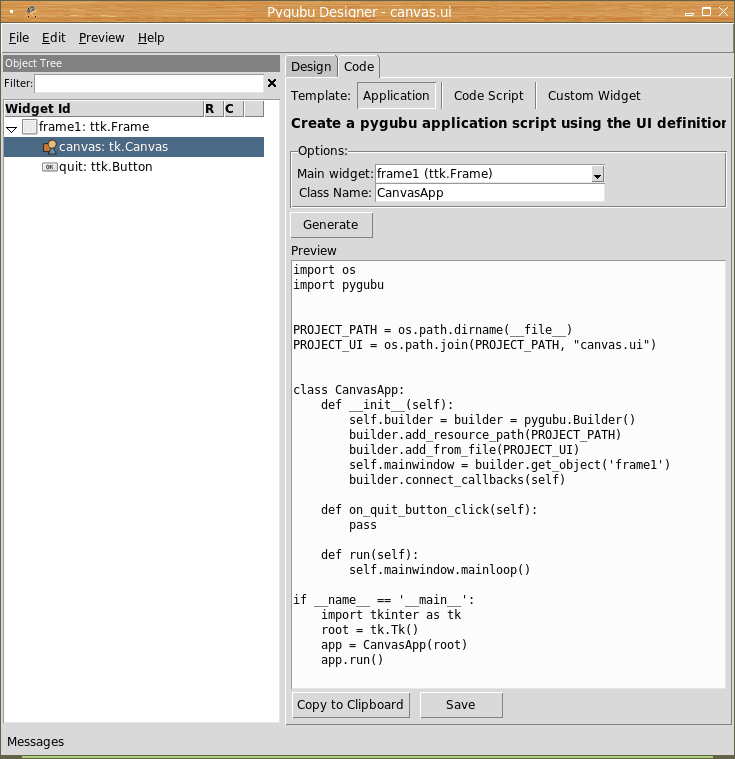The height and width of the screenshot is (759, 735).
Task: Click Copy to Clipboard button
Action: (x=351, y=705)
